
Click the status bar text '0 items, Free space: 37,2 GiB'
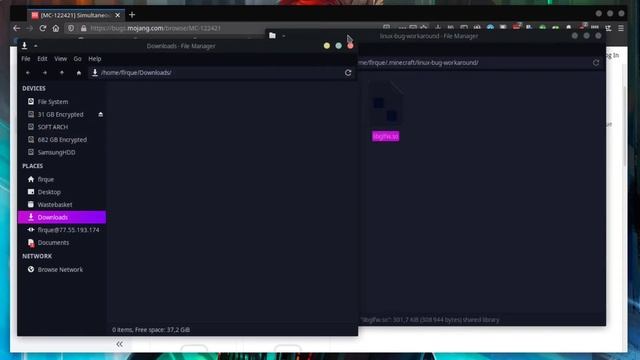(151, 330)
